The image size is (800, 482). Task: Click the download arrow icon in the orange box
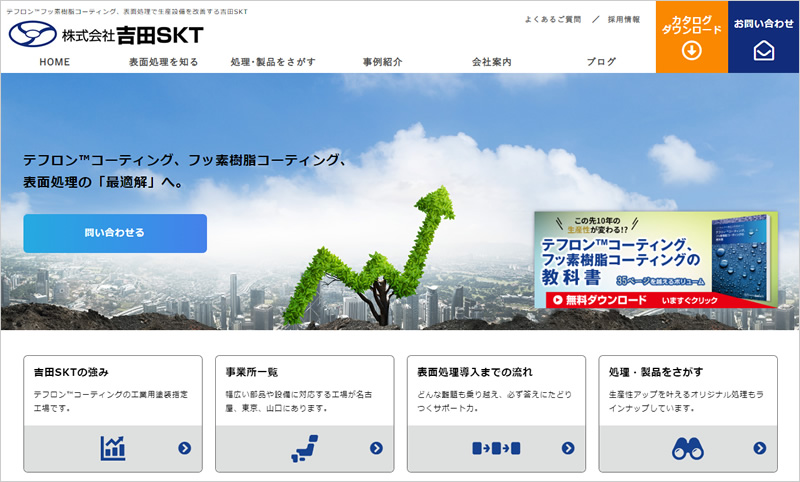pyautogui.click(x=692, y=50)
